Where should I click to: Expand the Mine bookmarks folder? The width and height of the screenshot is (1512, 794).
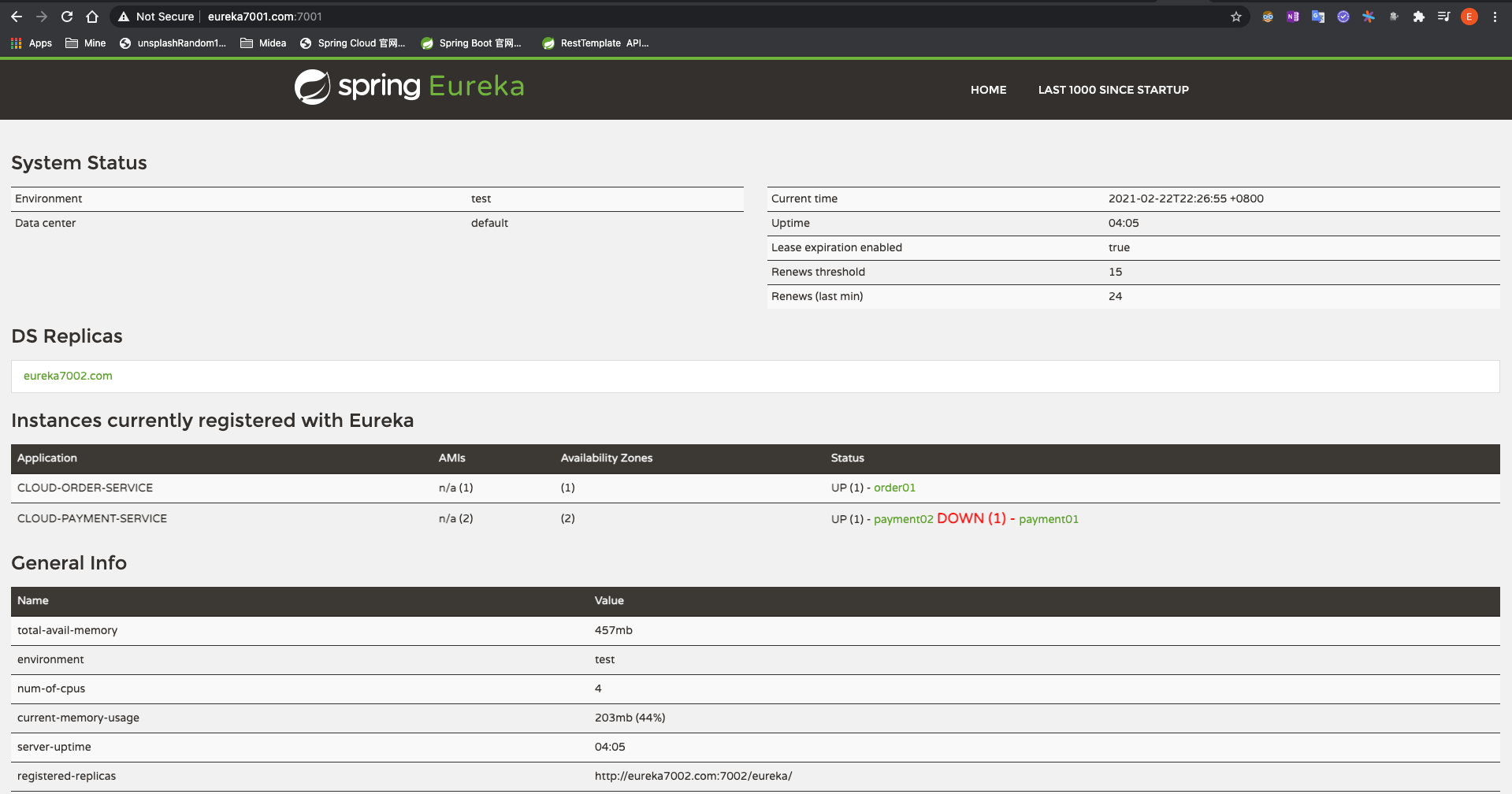tap(85, 43)
